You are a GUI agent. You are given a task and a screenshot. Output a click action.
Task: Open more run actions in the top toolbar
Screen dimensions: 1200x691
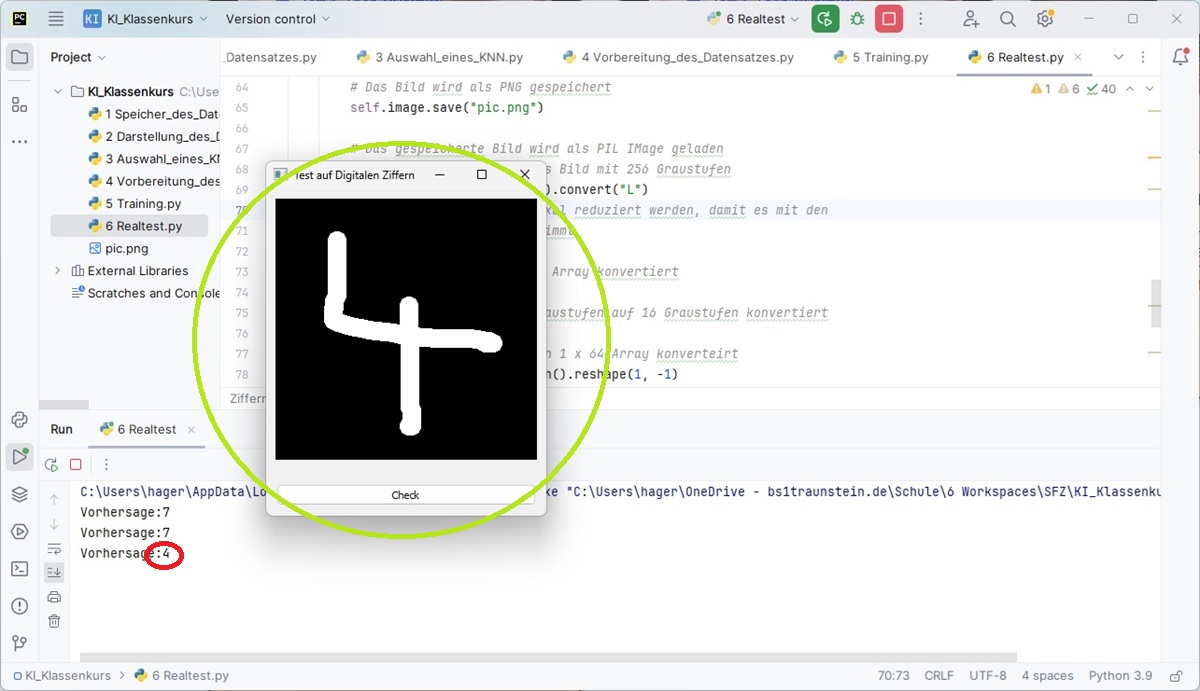(920, 19)
